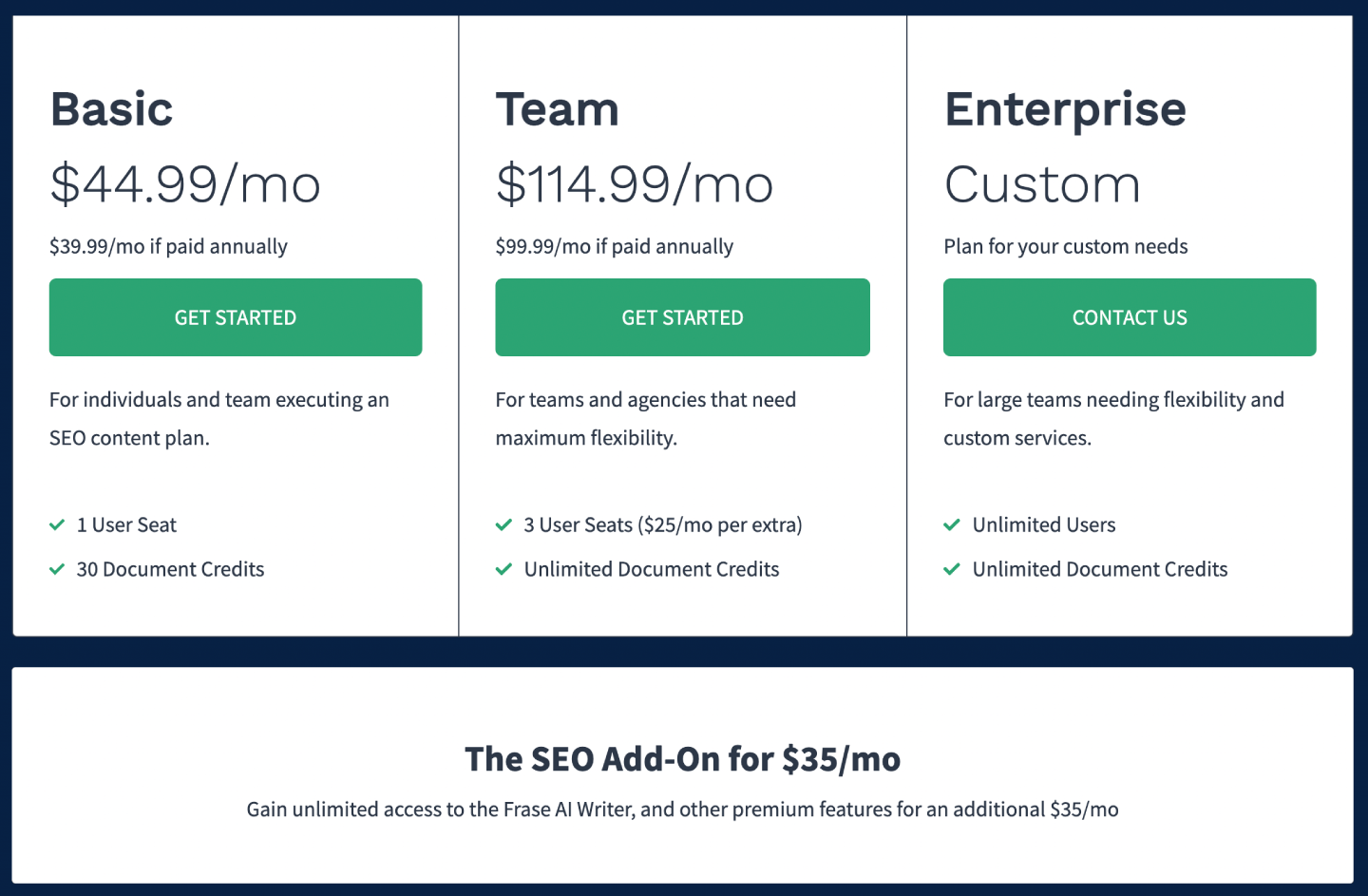Select the Team plan heading
1368x896 pixels.
[557, 109]
